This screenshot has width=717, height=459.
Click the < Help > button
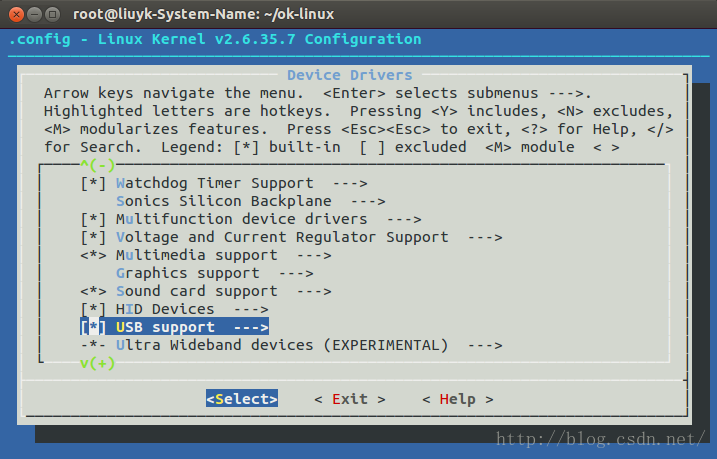coord(458,399)
